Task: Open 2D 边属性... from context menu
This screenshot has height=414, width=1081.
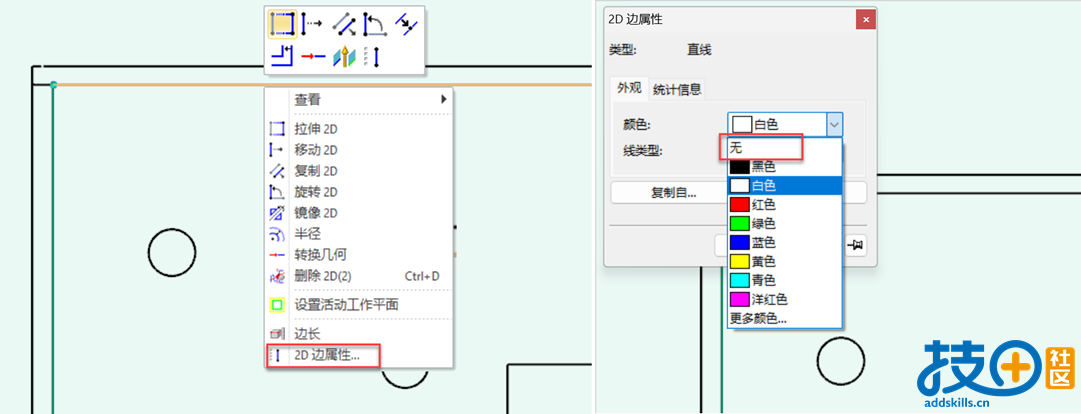Action: [x=358, y=355]
